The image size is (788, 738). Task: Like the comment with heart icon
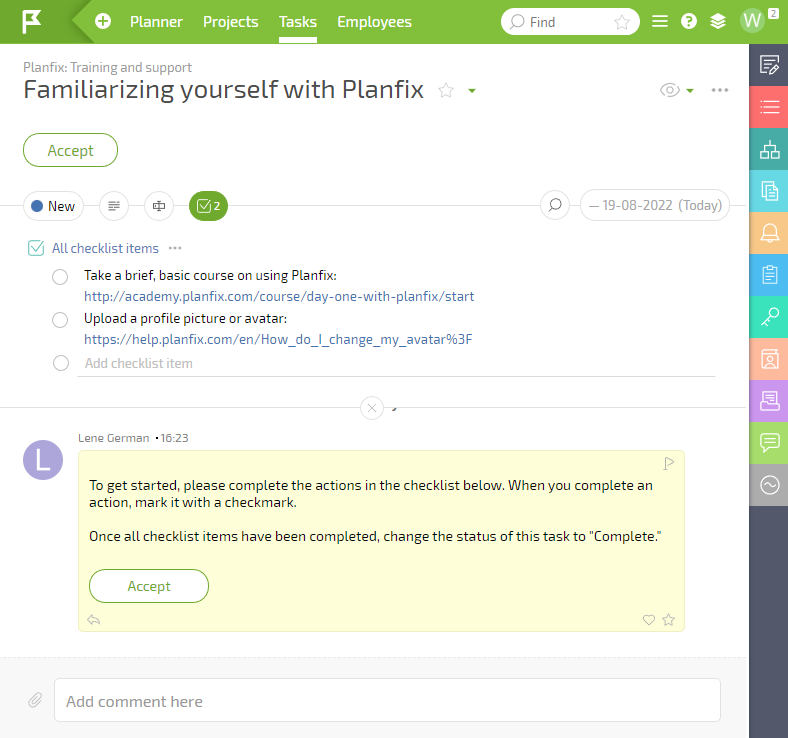(649, 620)
